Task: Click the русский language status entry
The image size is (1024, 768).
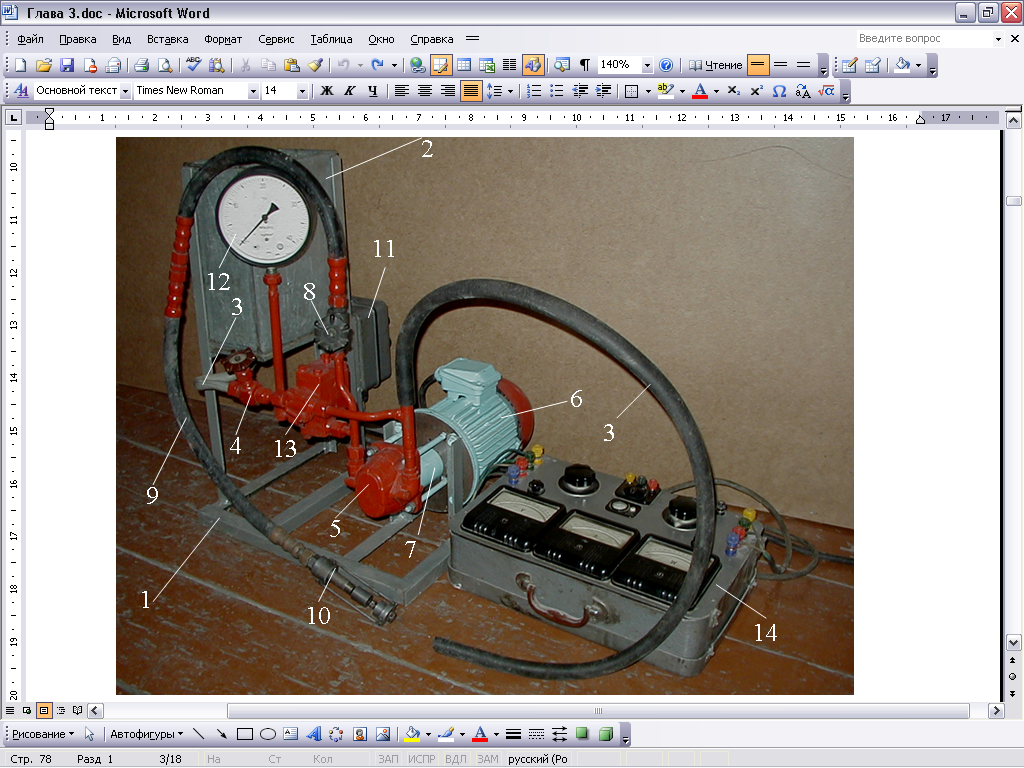Action: (x=537, y=759)
